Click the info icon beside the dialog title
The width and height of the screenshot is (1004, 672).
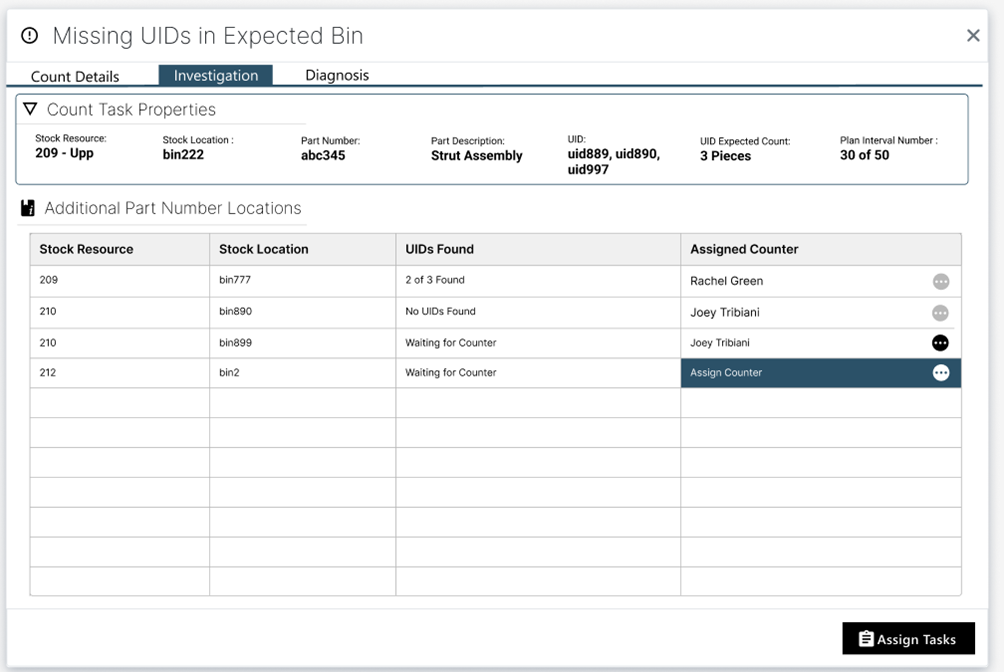click(x=29, y=35)
